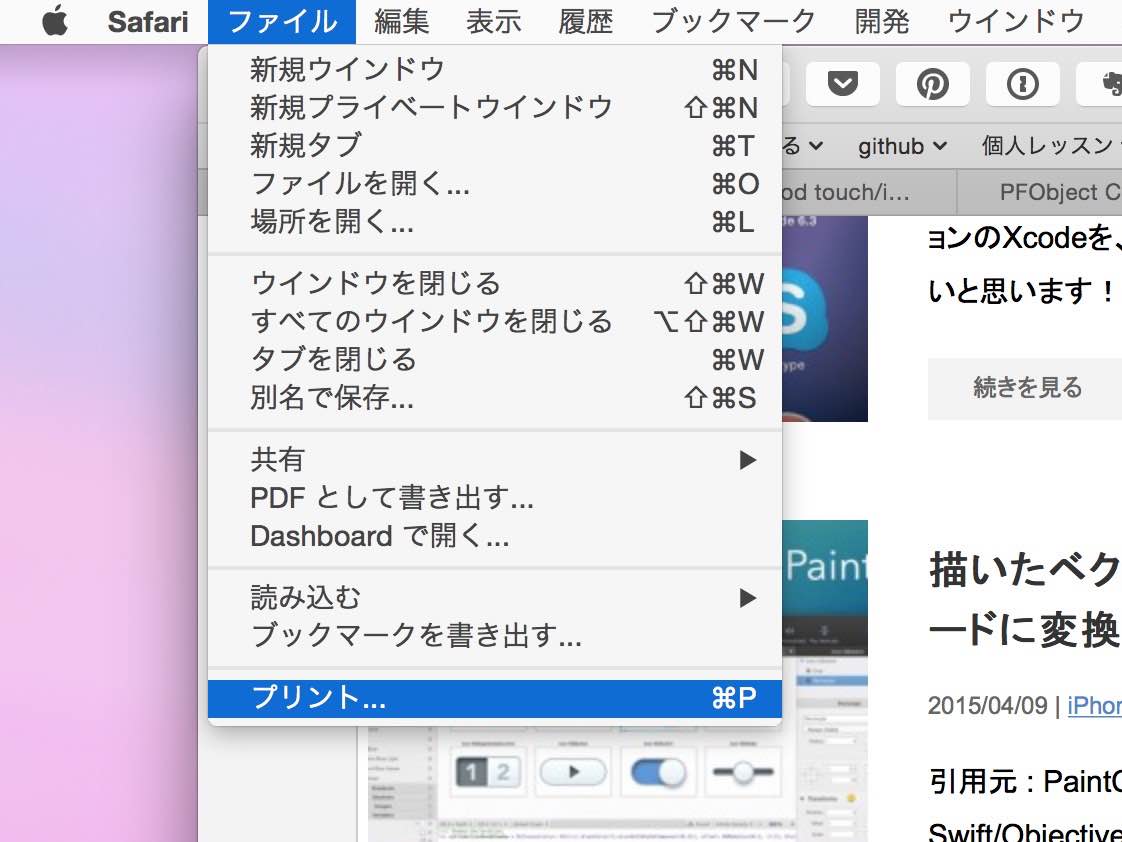Switch to the od touch/i… tab

click(x=869, y=192)
